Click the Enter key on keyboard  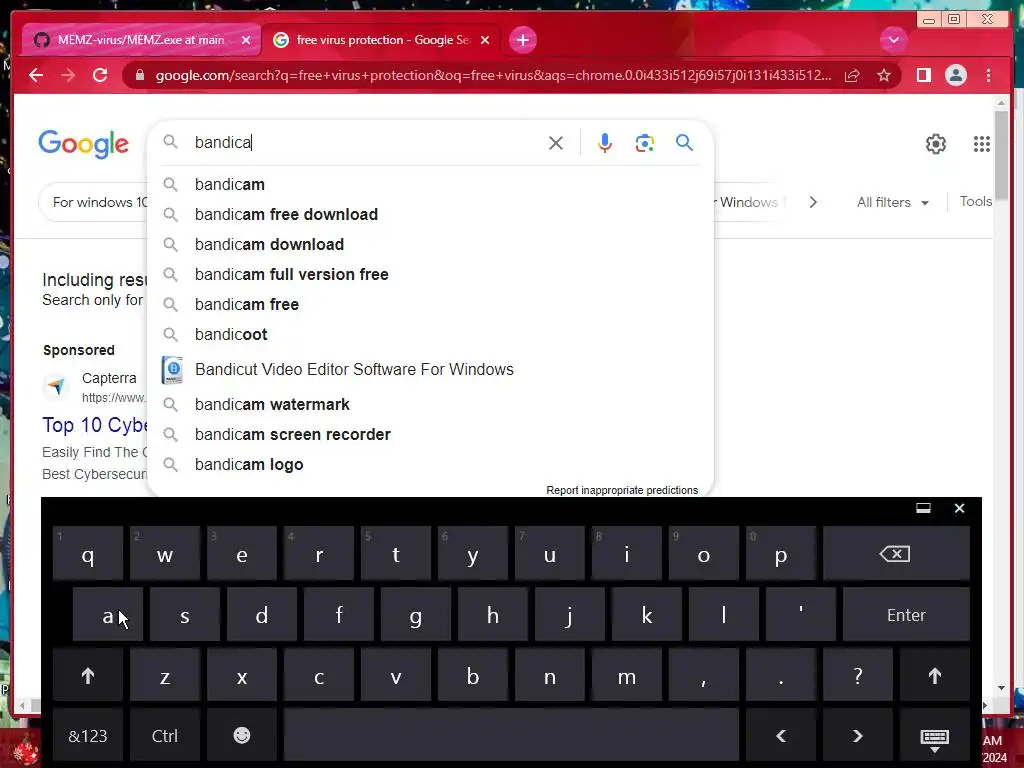906,615
